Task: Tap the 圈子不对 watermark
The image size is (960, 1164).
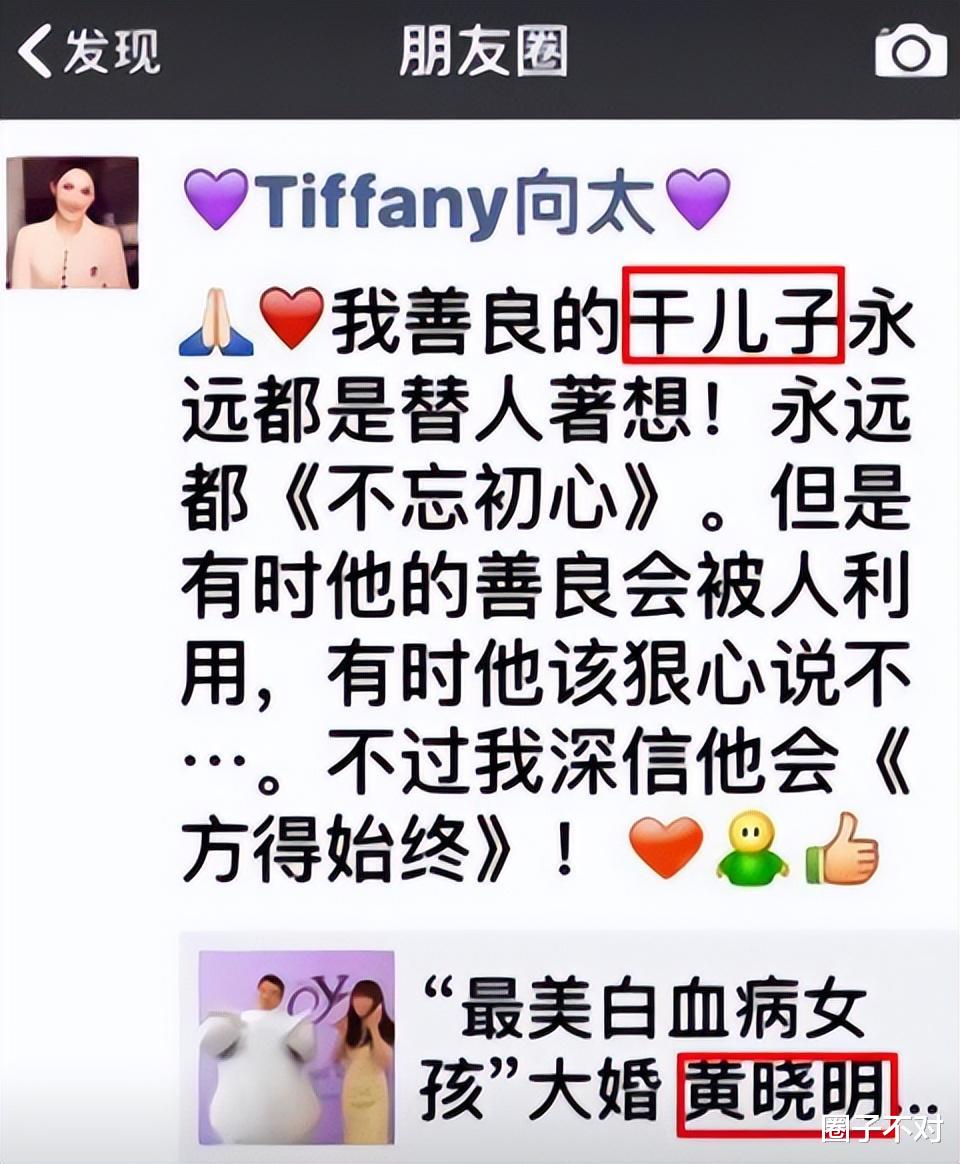Action: click(x=883, y=1129)
